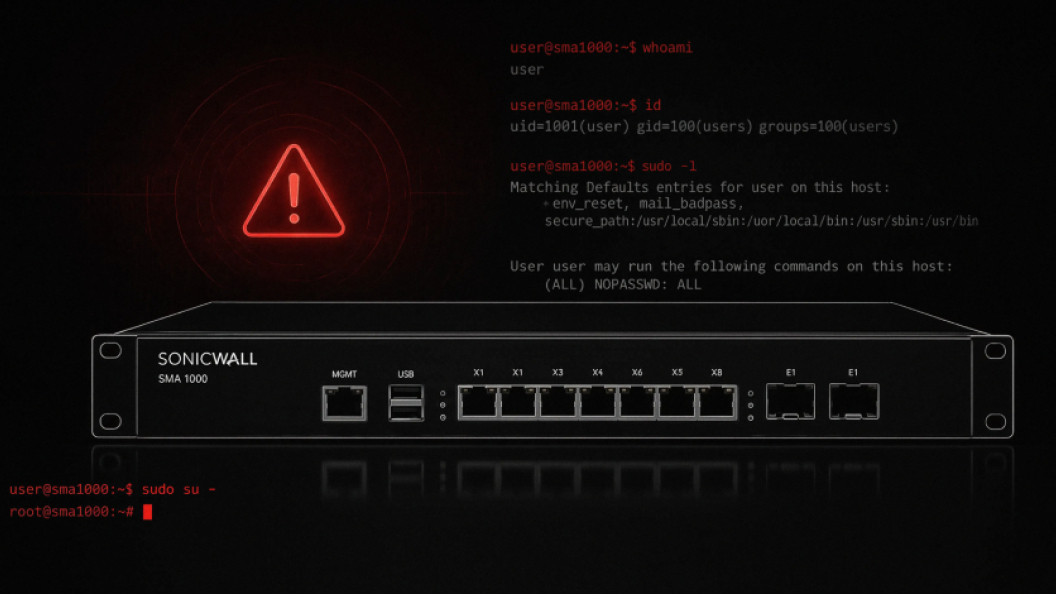This screenshot has width=1056, height=594.
Task: Click the bottom-right rack mounting hole
Action: point(995,422)
